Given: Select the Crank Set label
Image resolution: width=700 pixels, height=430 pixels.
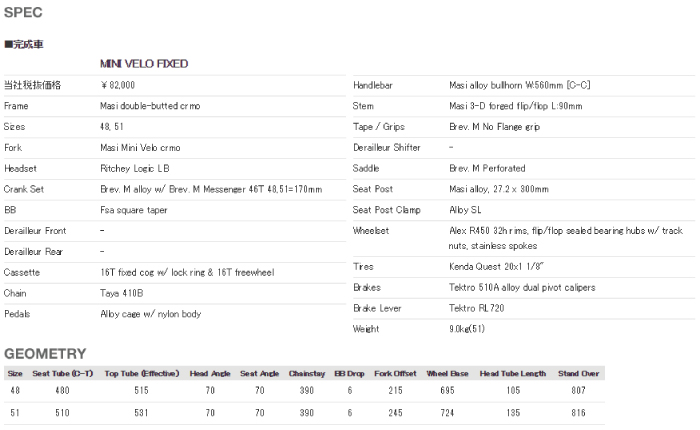Looking at the screenshot, I should click(x=24, y=189).
